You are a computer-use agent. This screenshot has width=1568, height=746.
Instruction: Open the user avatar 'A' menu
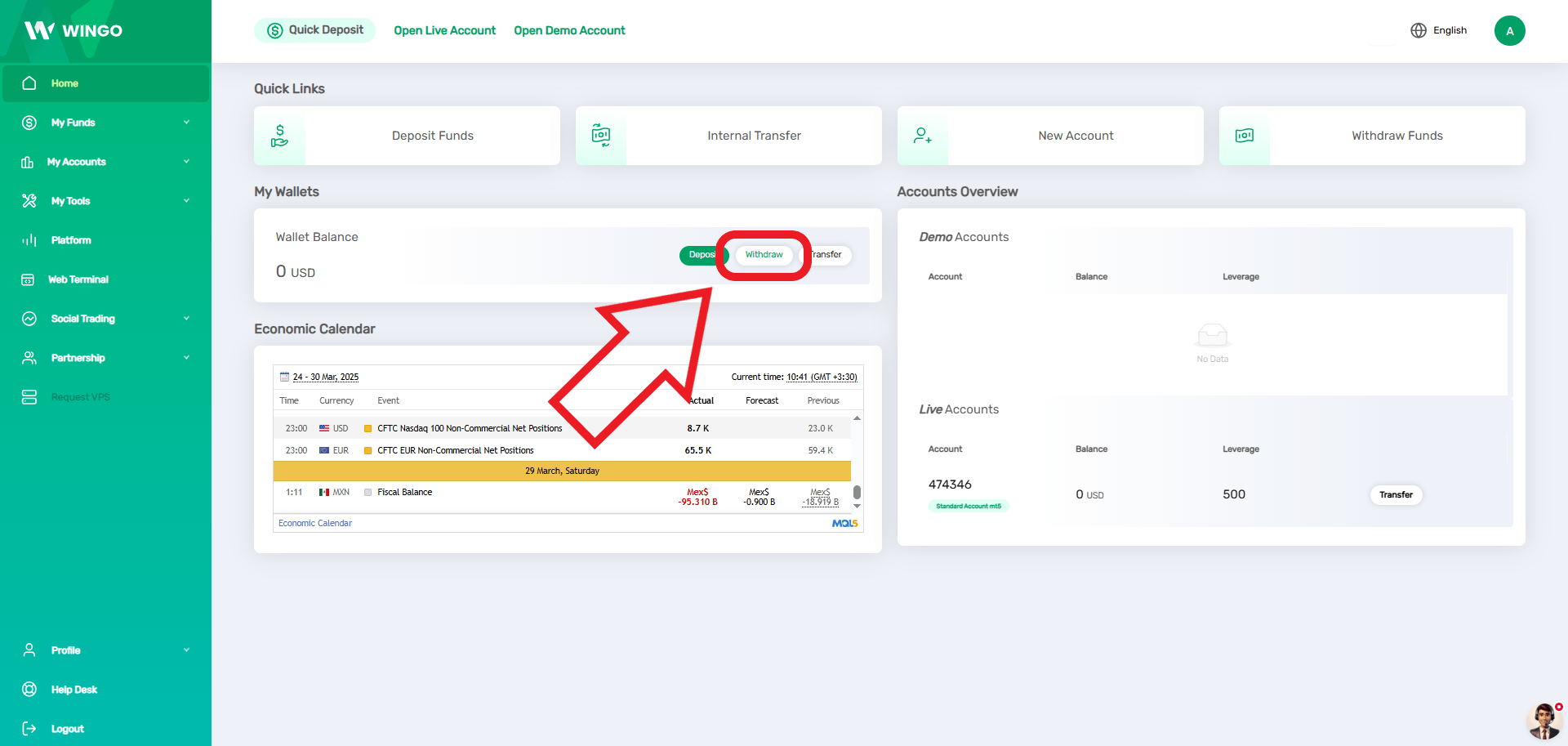coord(1509,31)
